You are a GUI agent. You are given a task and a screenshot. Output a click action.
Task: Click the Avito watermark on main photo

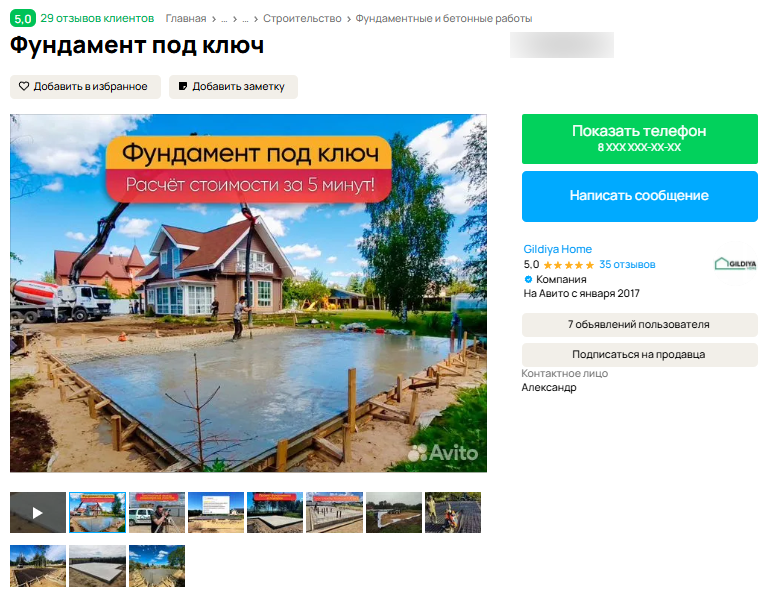442,452
